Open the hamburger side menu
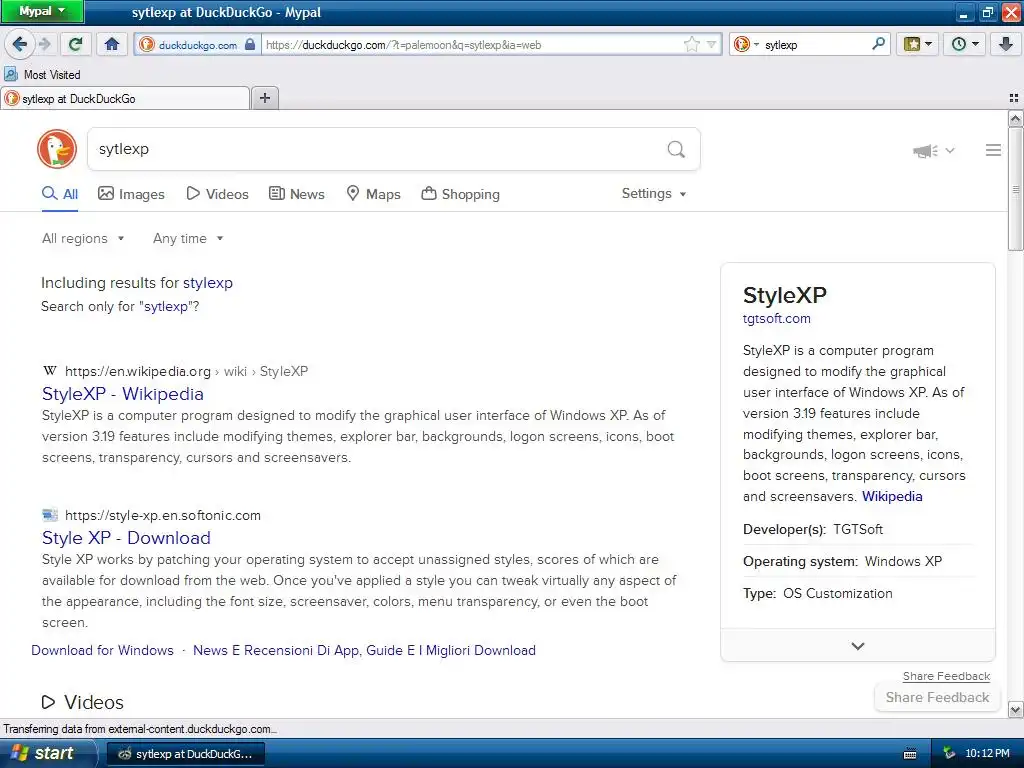1024x768 pixels. (x=993, y=150)
